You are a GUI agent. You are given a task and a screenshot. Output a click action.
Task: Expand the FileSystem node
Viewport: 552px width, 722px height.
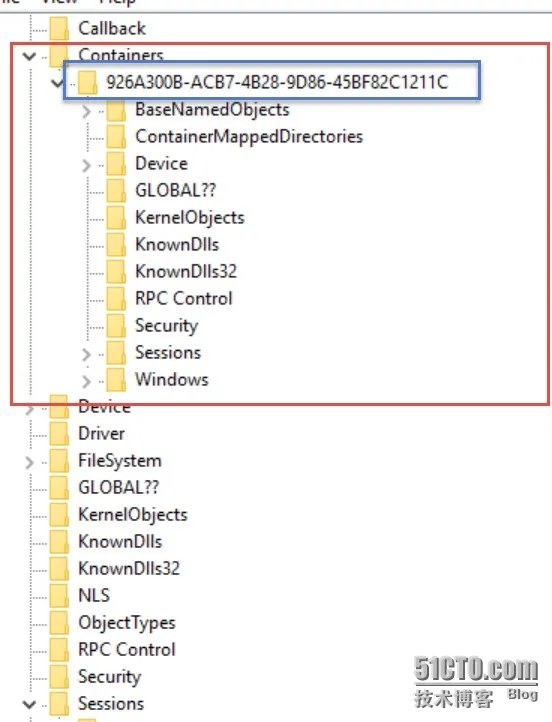coord(29,462)
